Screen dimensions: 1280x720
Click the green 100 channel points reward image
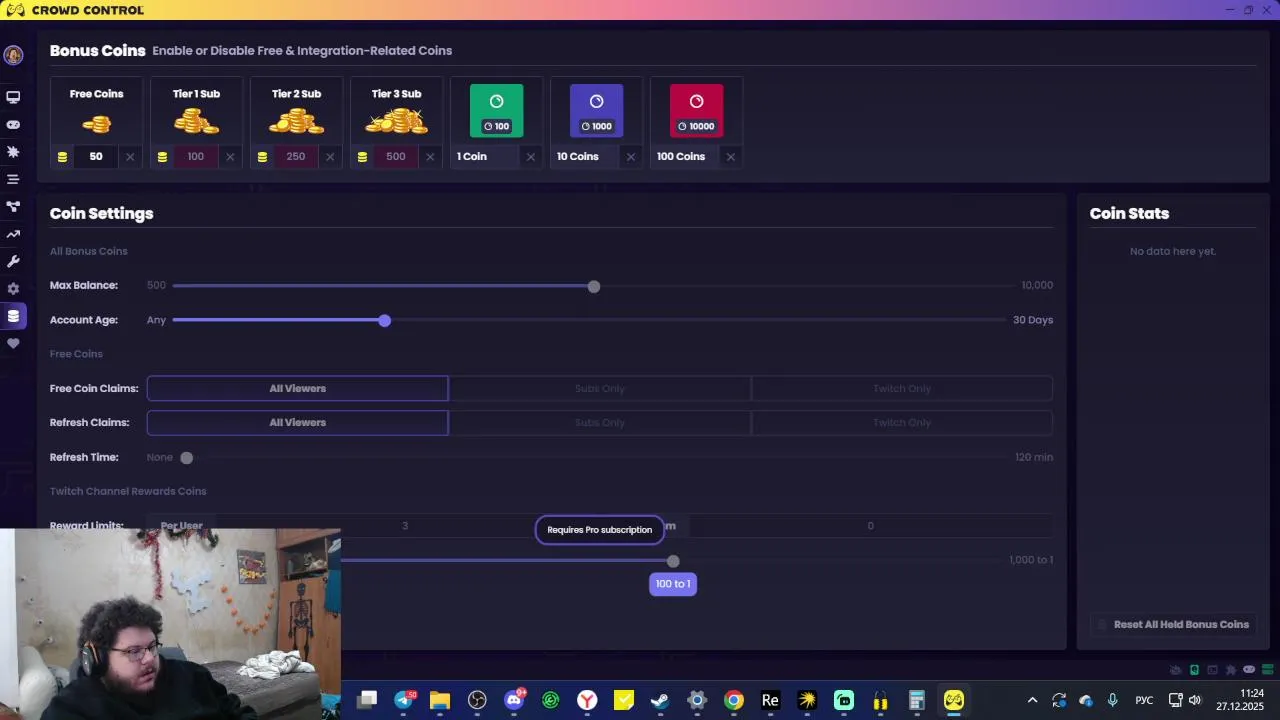click(x=496, y=111)
